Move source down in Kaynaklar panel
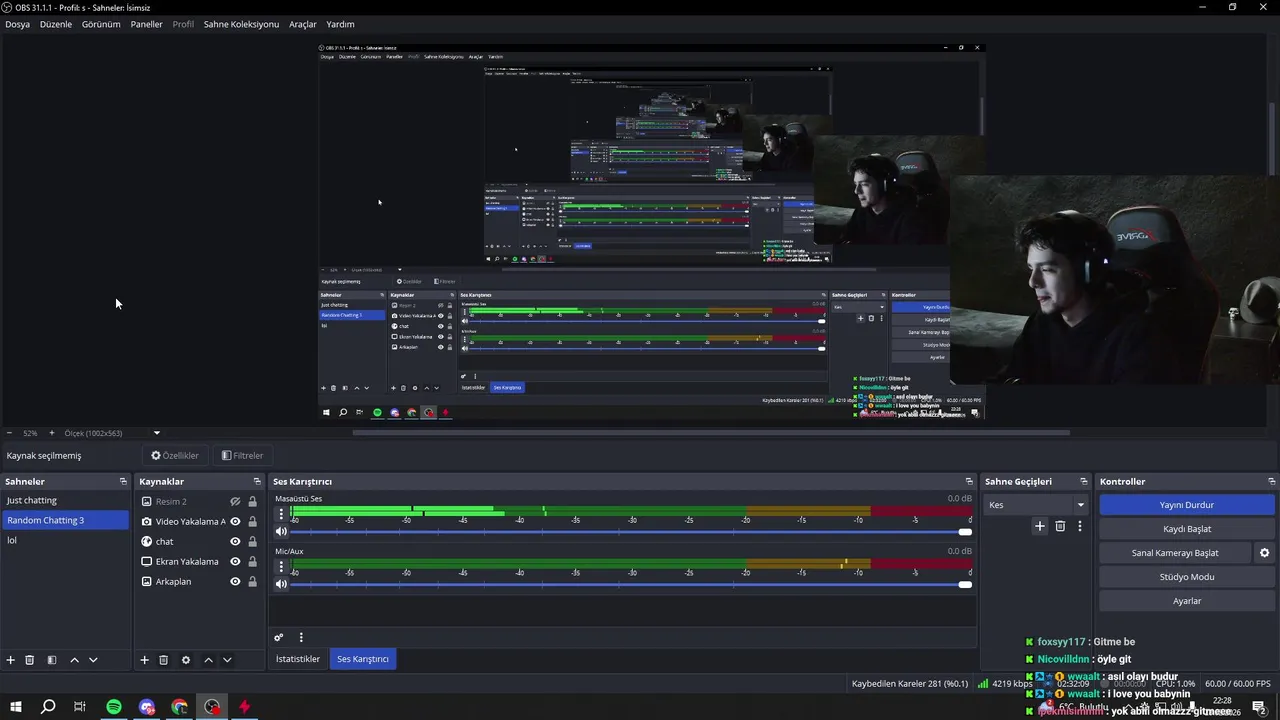 (227, 660)
